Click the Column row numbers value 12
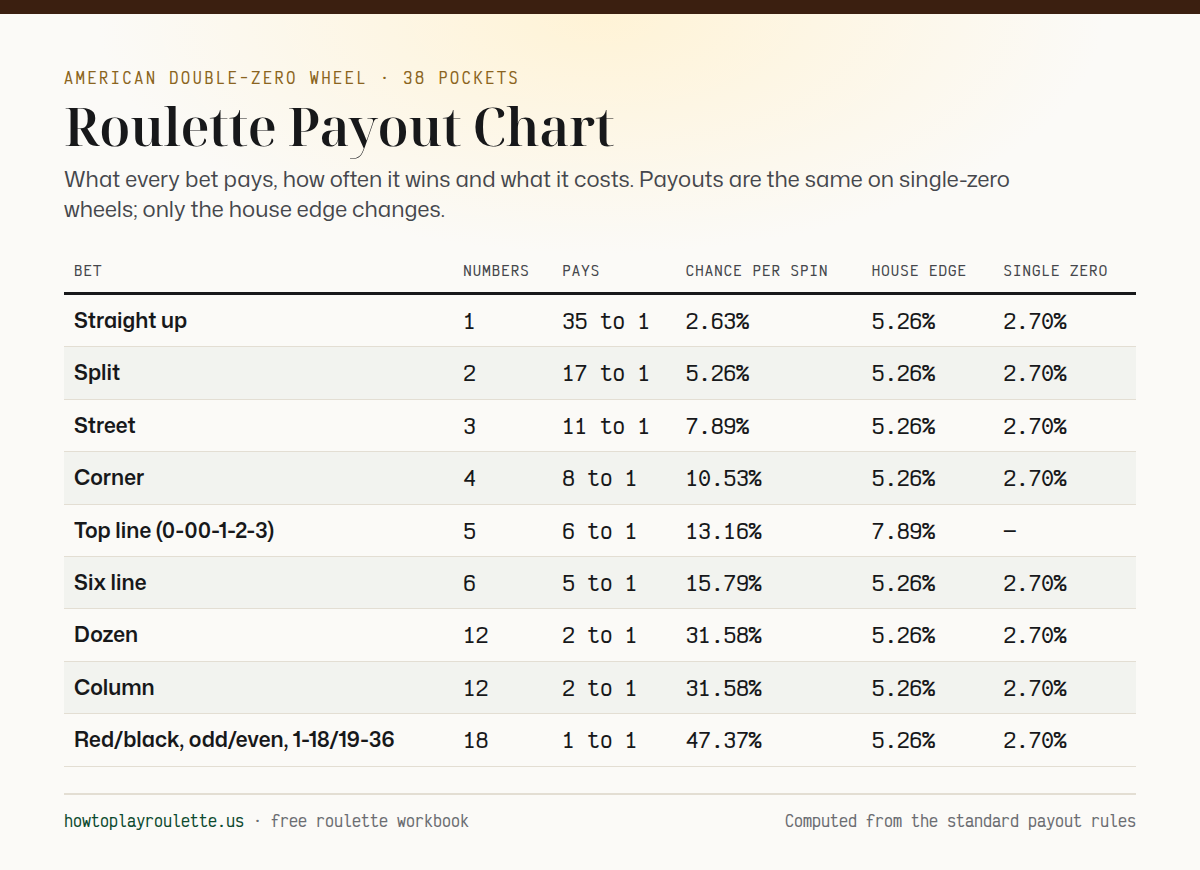1200x870 pixels. click(x=476, y=688)
